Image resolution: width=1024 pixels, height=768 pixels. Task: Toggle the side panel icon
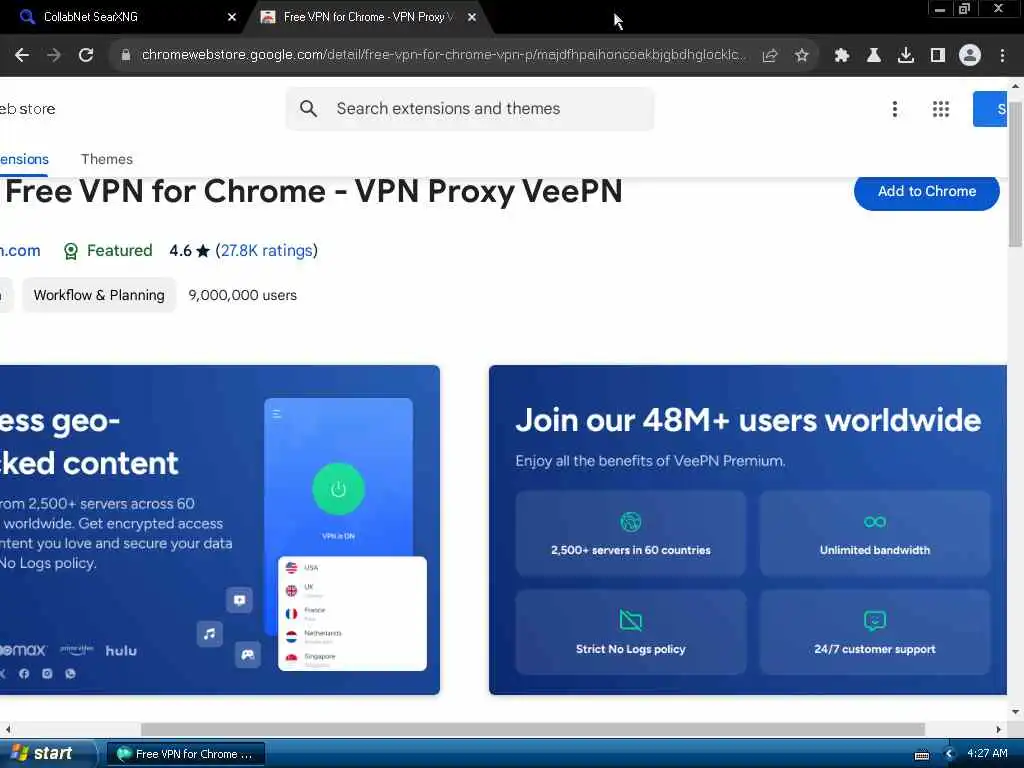938,56
